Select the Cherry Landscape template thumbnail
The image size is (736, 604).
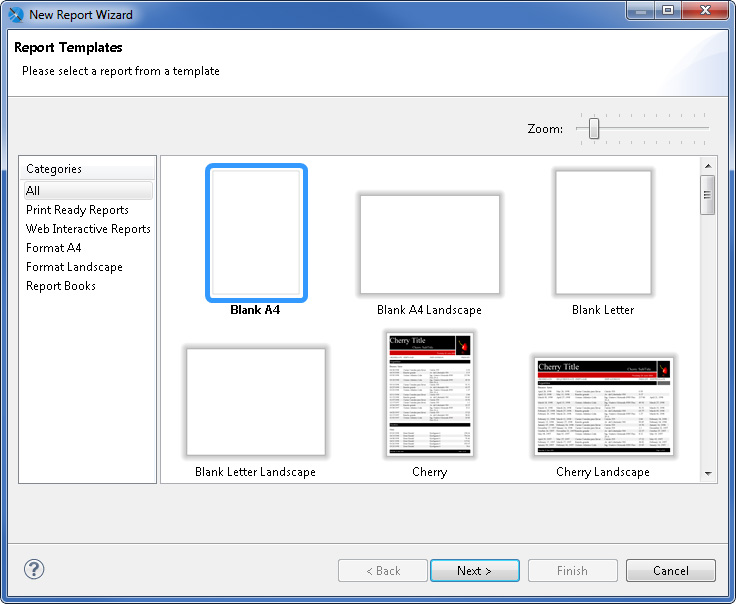(x=603, y=405)
